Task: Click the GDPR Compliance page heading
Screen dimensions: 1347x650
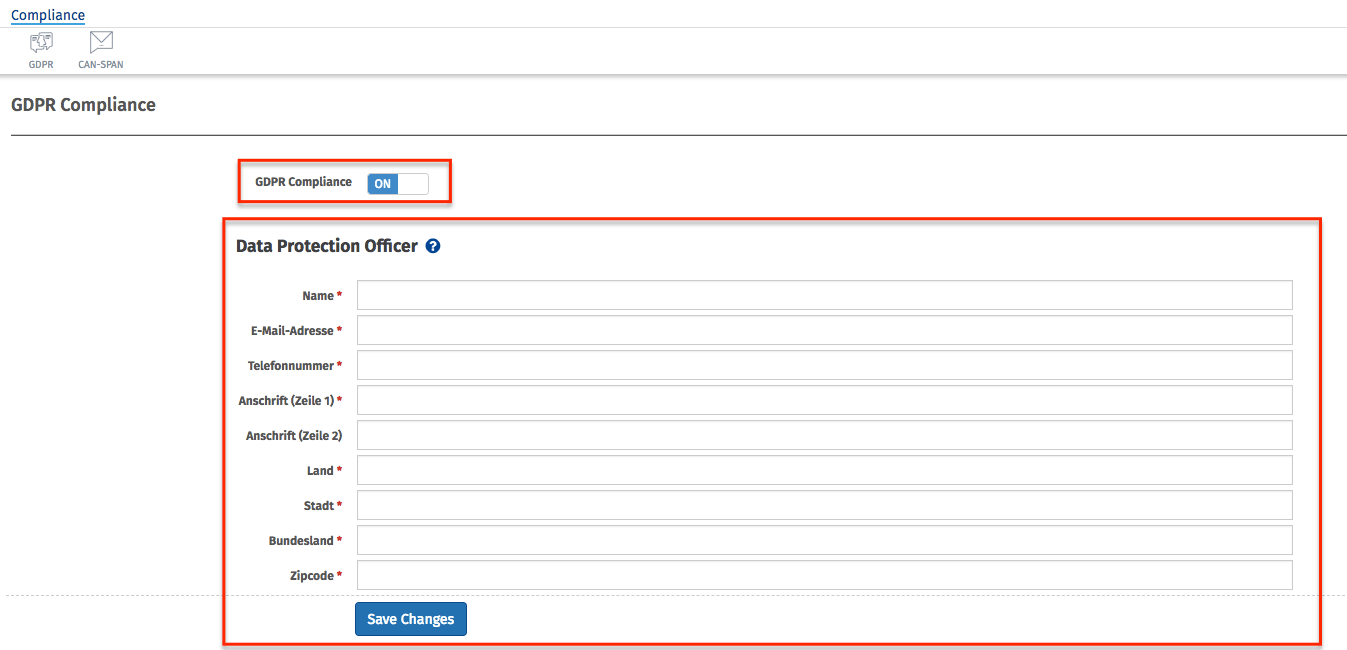Action: coord(83,104)
